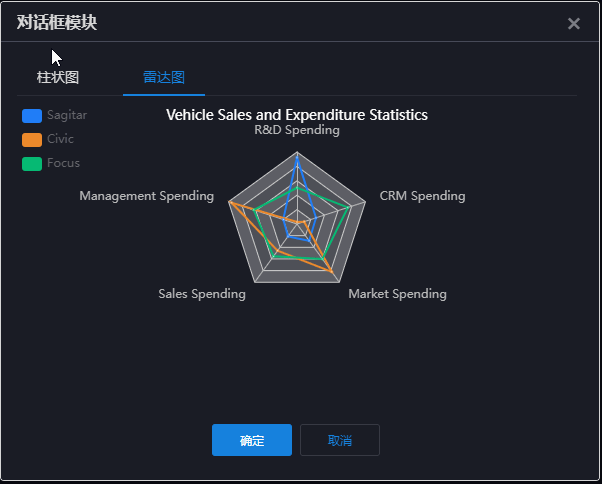Viewport: 602px width, 484px height.
Task: Click the Management Spending axis label
Action: coord(146,196)
